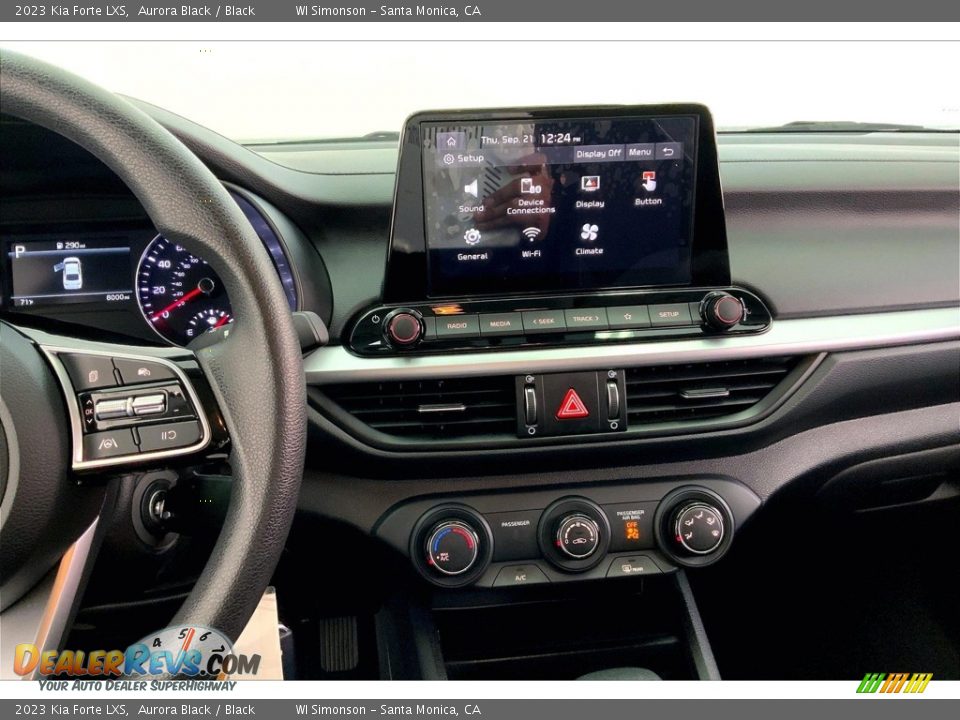This screenshot has height=720, width=960.
Task: Click the right vent airflow wheel
Action: pos(613,401)
